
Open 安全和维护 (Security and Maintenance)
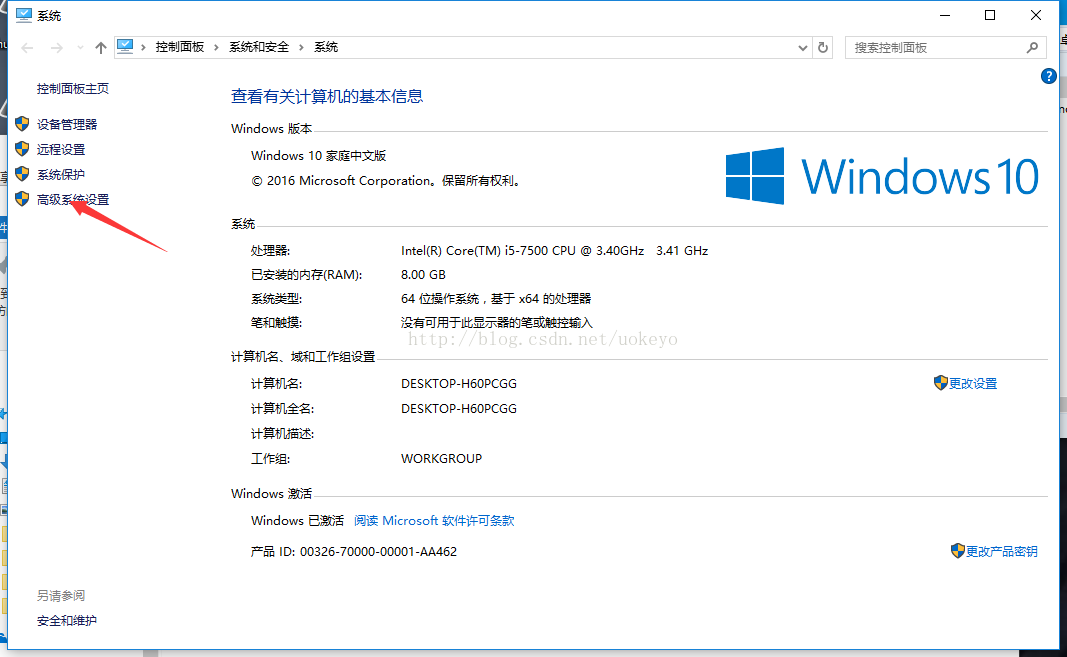point(67,621)
